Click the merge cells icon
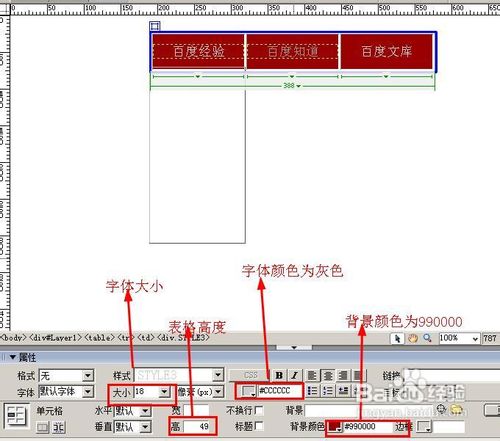The image size is (500, 441). [43, 427]
